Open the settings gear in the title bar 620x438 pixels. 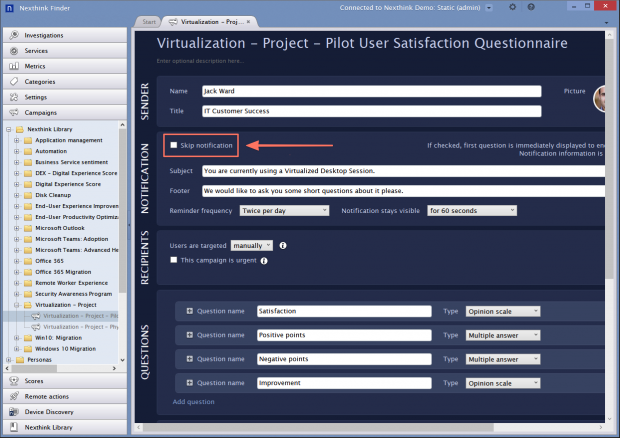tap(513, 7)
